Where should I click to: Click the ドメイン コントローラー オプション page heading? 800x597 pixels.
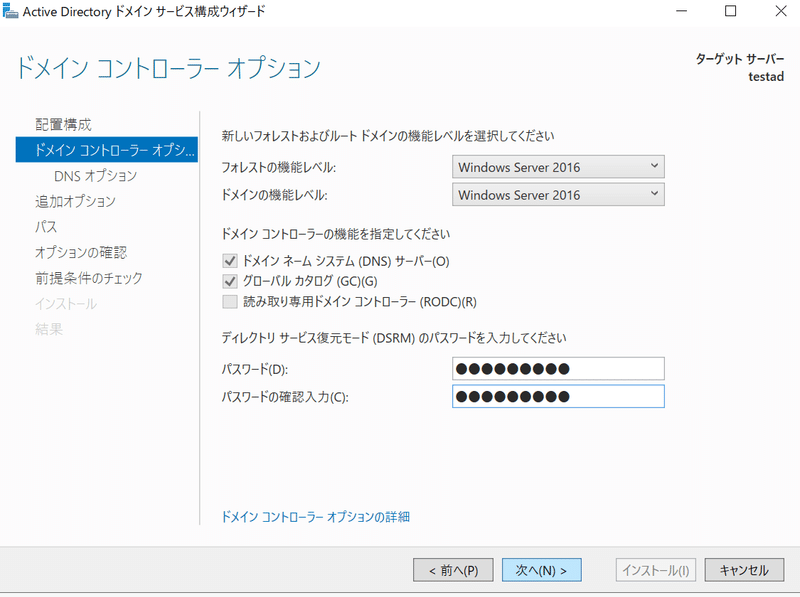pos(169,68)
